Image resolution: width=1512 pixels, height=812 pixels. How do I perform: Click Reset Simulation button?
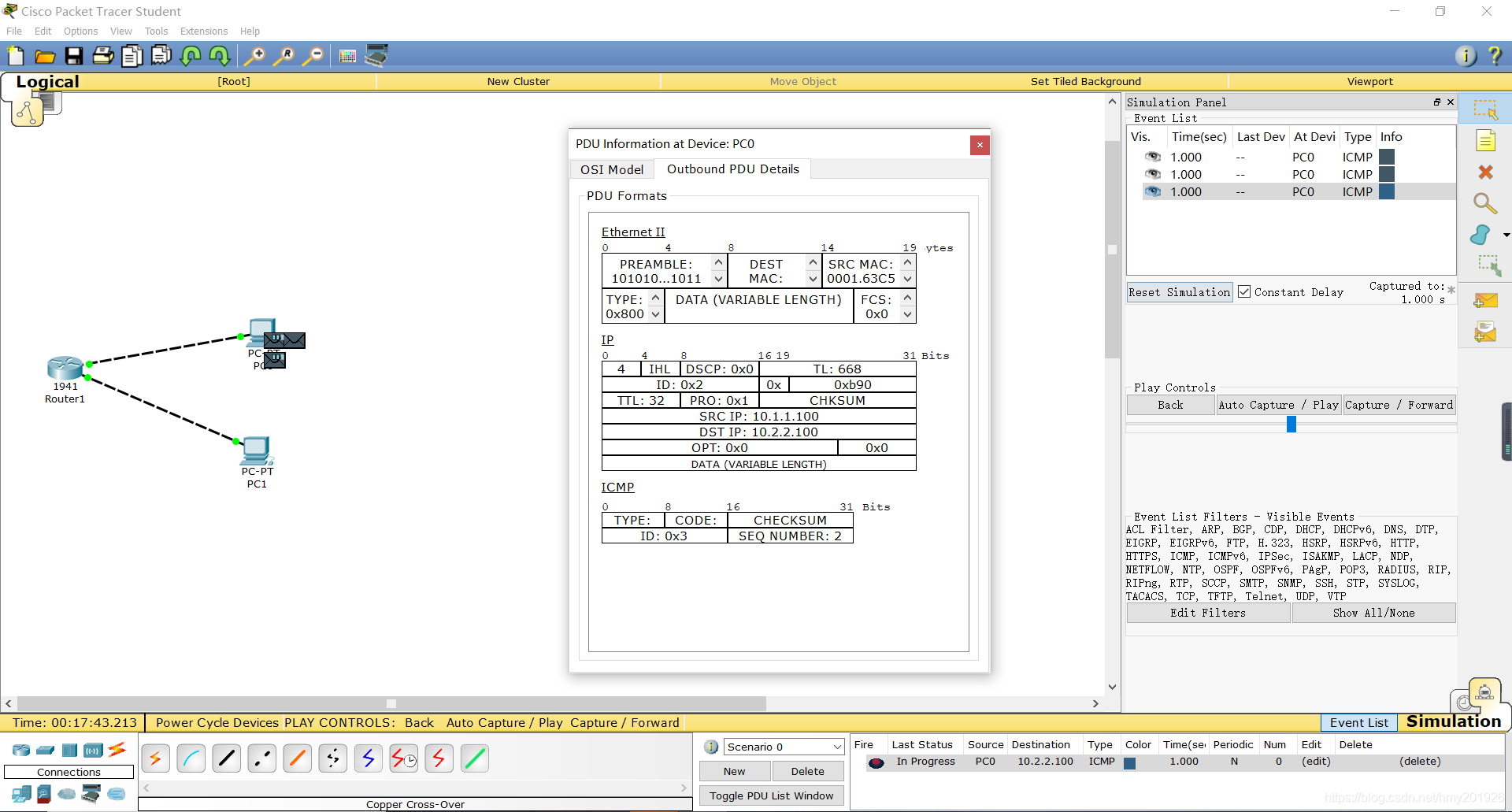[1179, 292]
